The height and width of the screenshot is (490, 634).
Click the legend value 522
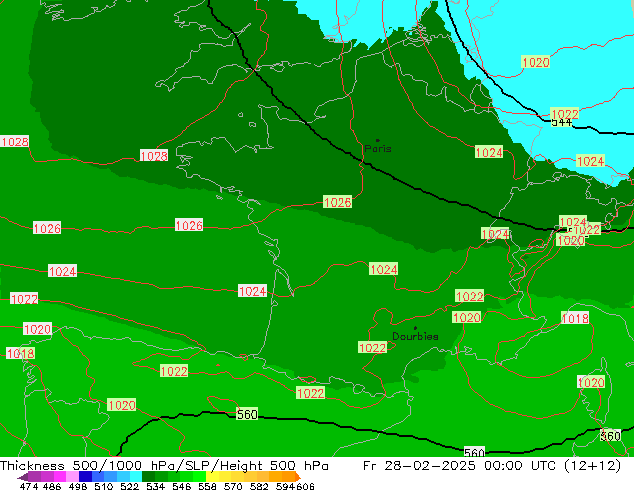point(129,486)
